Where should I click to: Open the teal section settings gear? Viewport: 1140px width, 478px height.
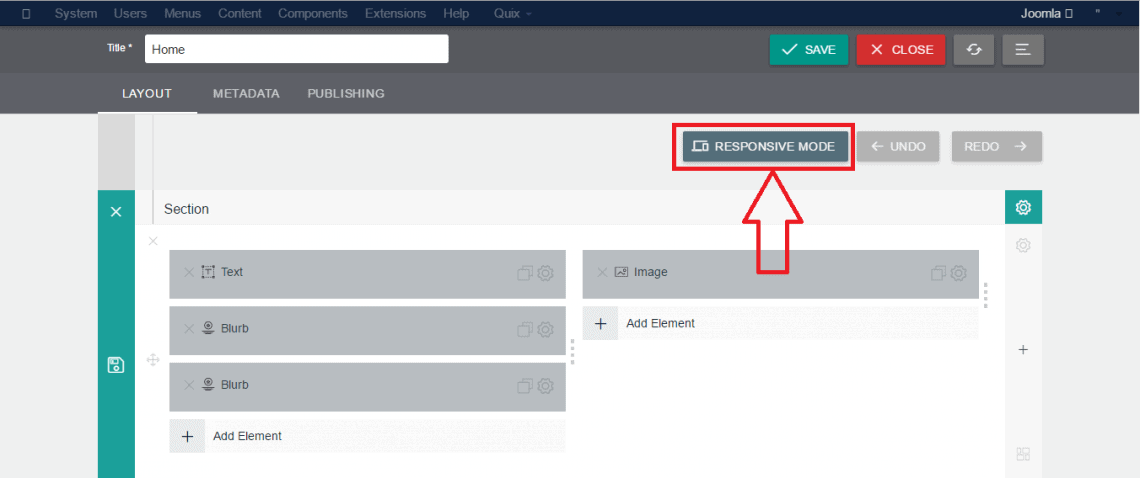(x=1022, y=208)
